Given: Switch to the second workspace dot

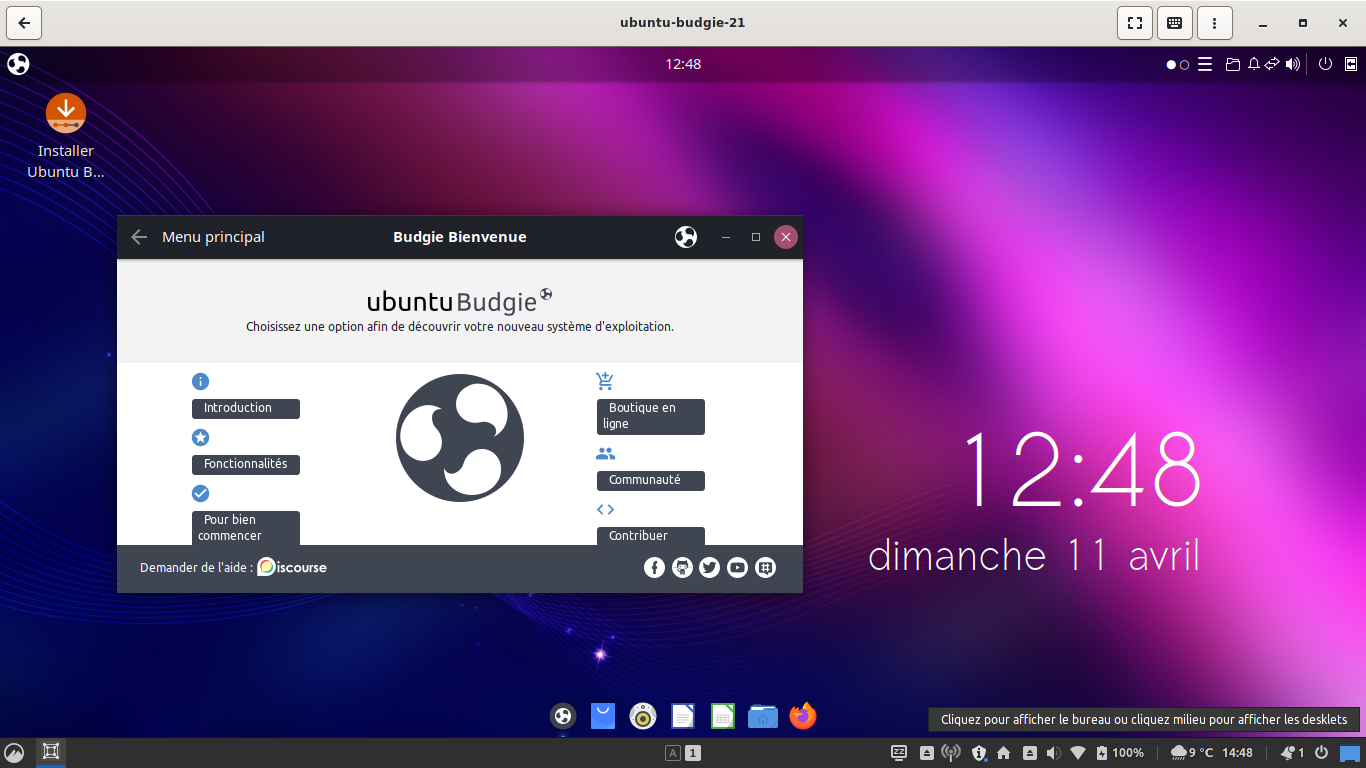Looking at the screenshot, I should point(1185,65).
